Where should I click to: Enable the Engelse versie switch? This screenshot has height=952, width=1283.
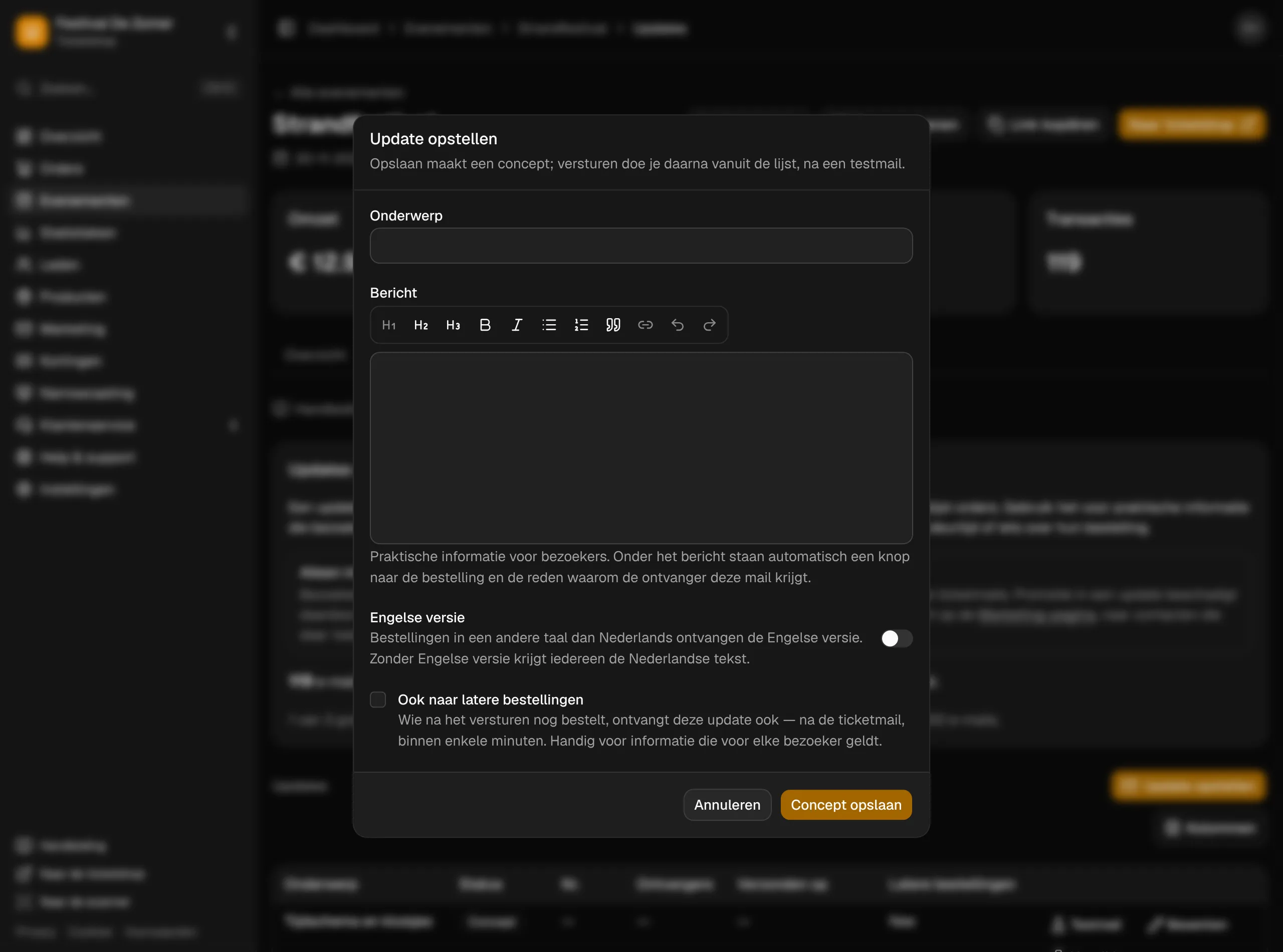(x=896, y=638)
